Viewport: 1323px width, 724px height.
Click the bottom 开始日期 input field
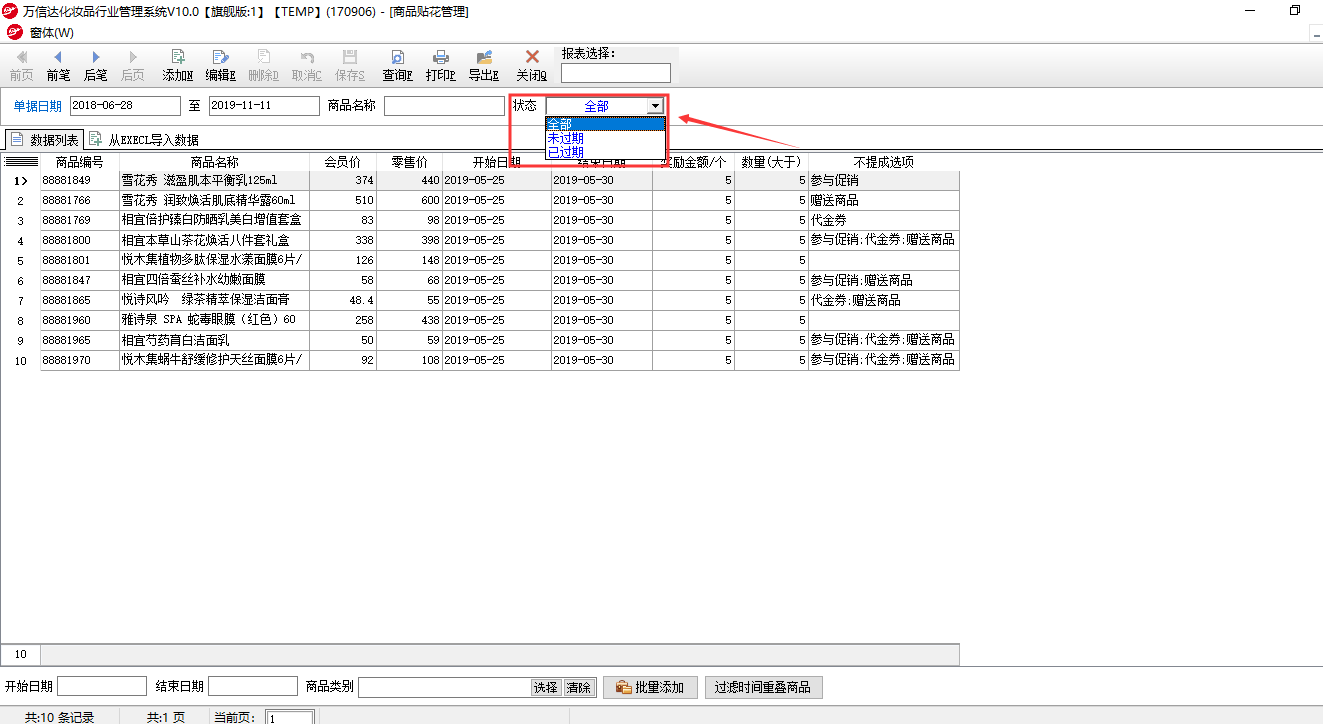102,687
